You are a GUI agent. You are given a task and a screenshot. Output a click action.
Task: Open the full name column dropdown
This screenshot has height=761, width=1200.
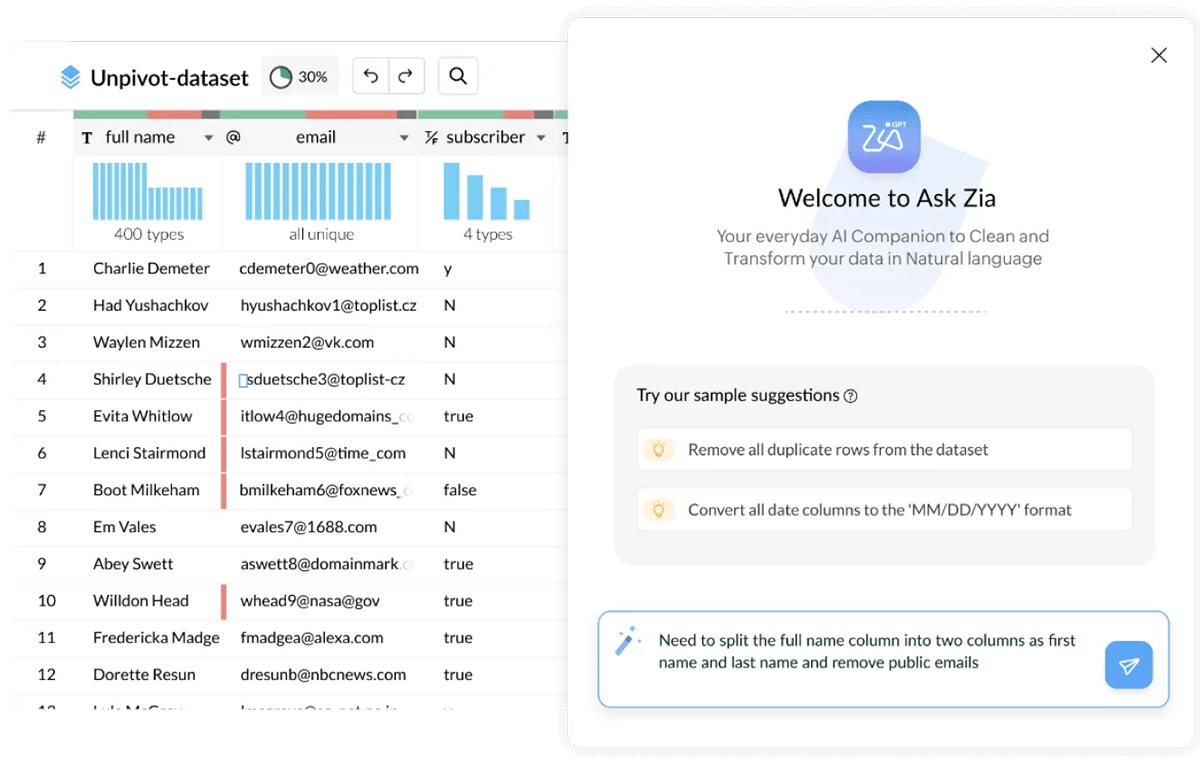208,137
